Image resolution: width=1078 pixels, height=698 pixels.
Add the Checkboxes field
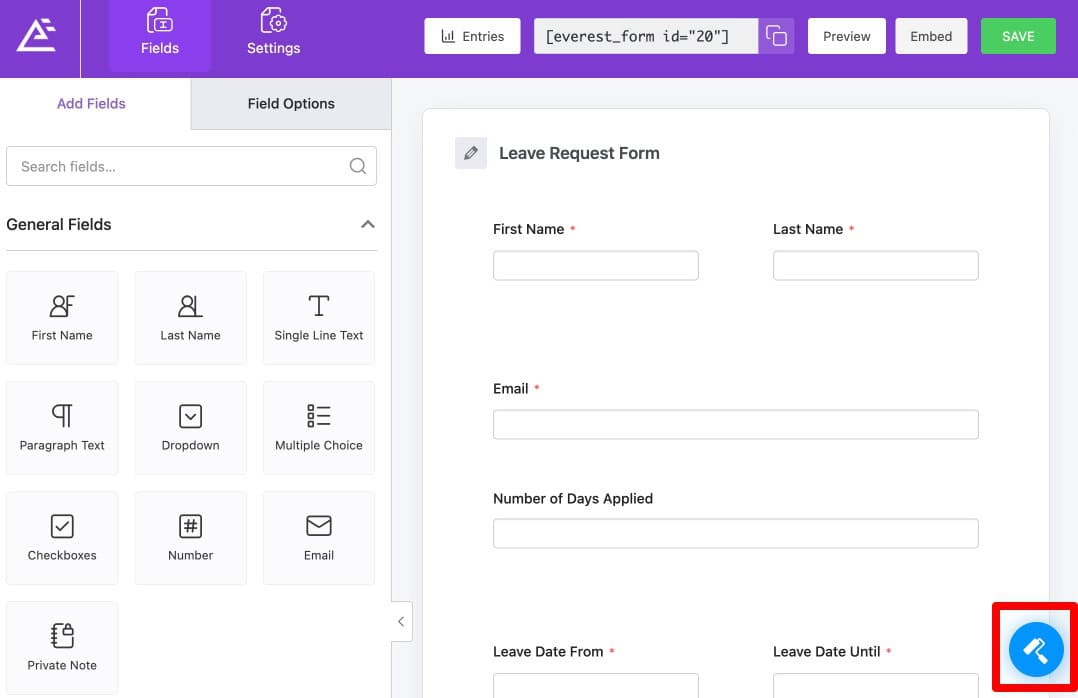pyautogui.click(x=62, y=538)
